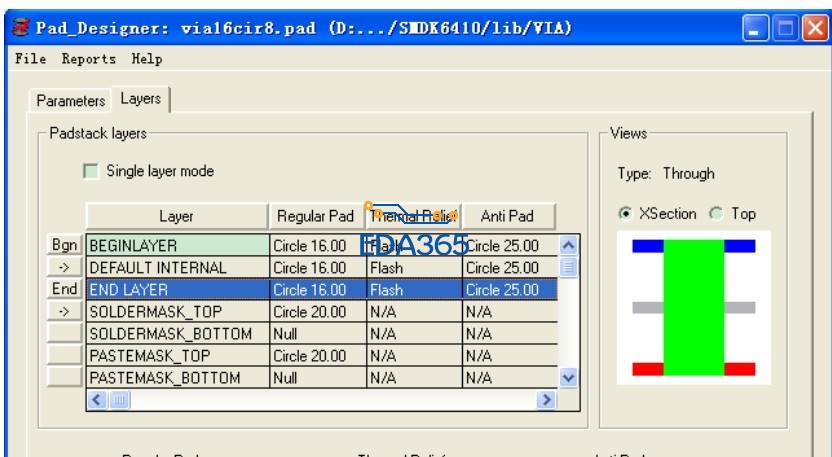832x457 pixels.
Task: Click layer table scroll down arrow
Action: click(x=568, y=378)
